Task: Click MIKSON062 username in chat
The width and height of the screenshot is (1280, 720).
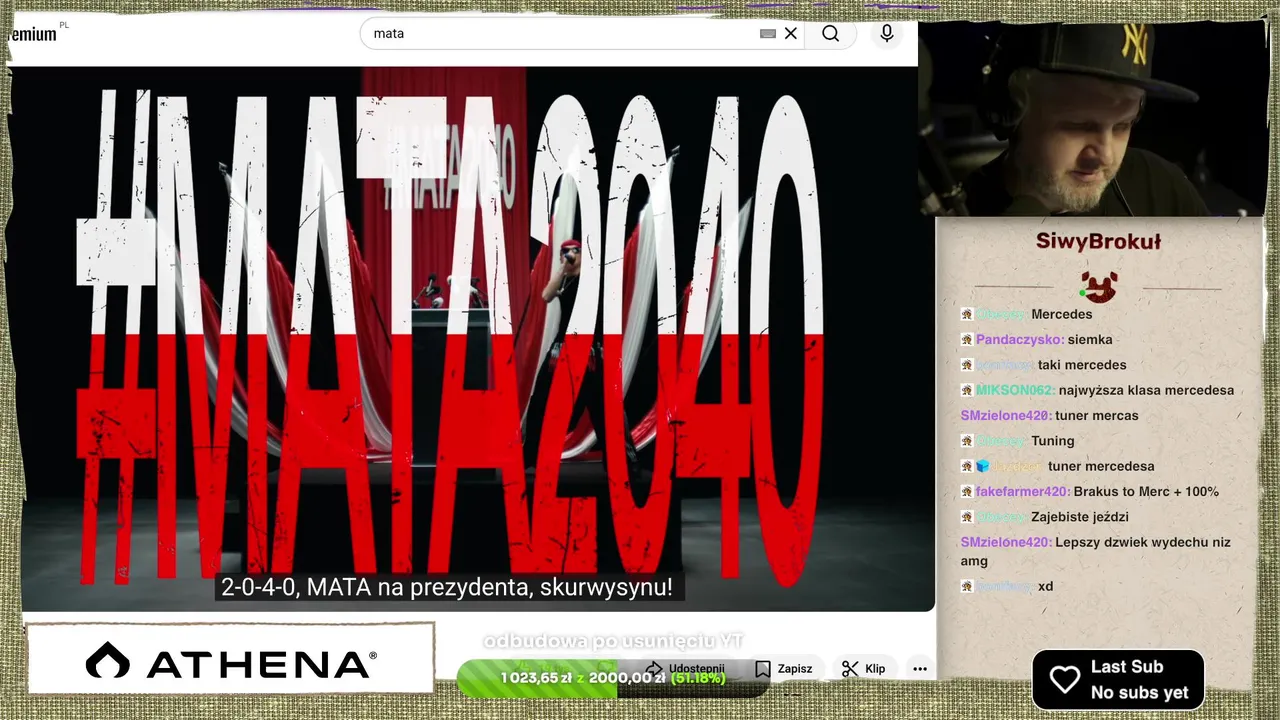Action: (1015, 390)
